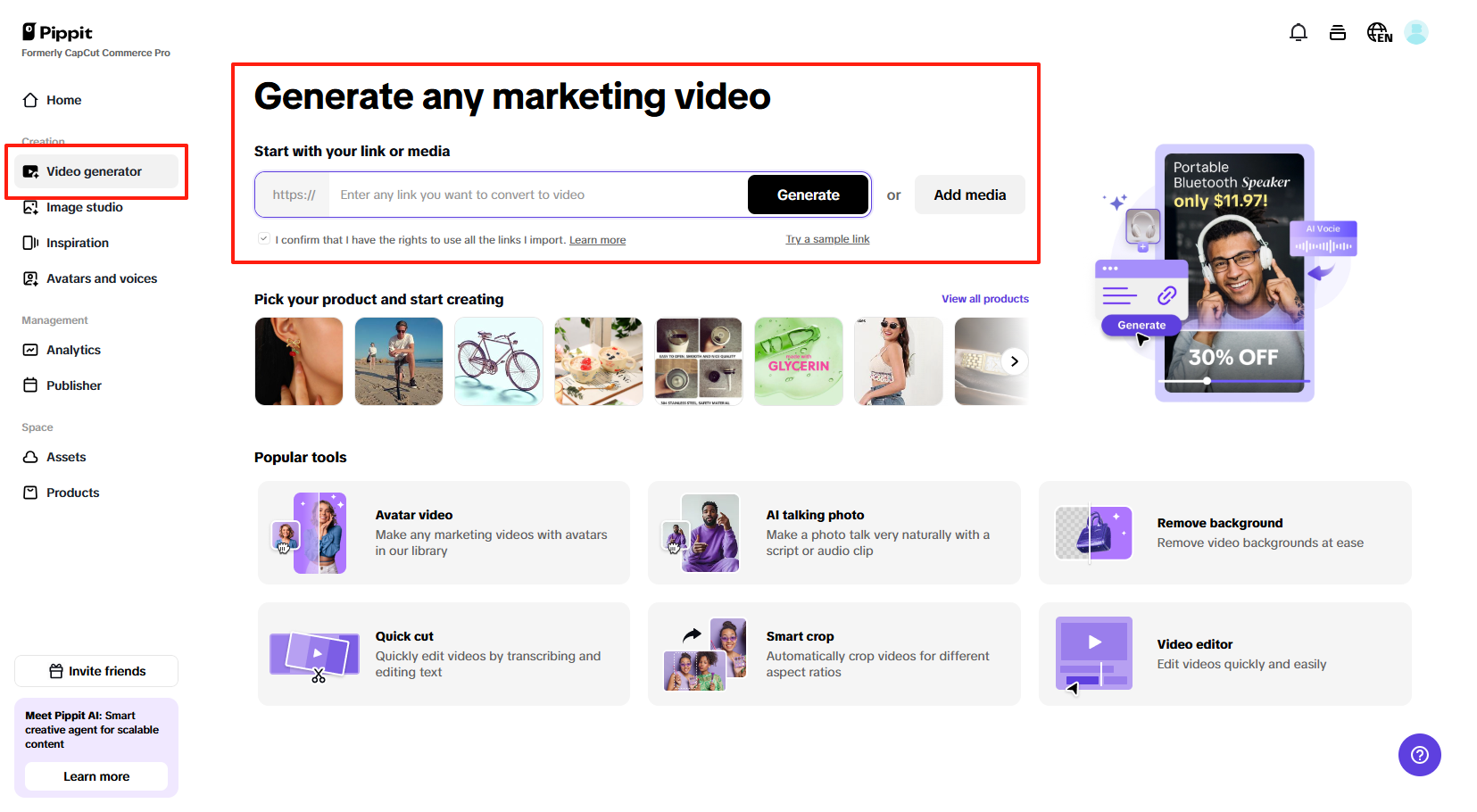1477x812 pixels.
Task: Select Inspiration in the Creation section
Action: (x=76, y=243)
